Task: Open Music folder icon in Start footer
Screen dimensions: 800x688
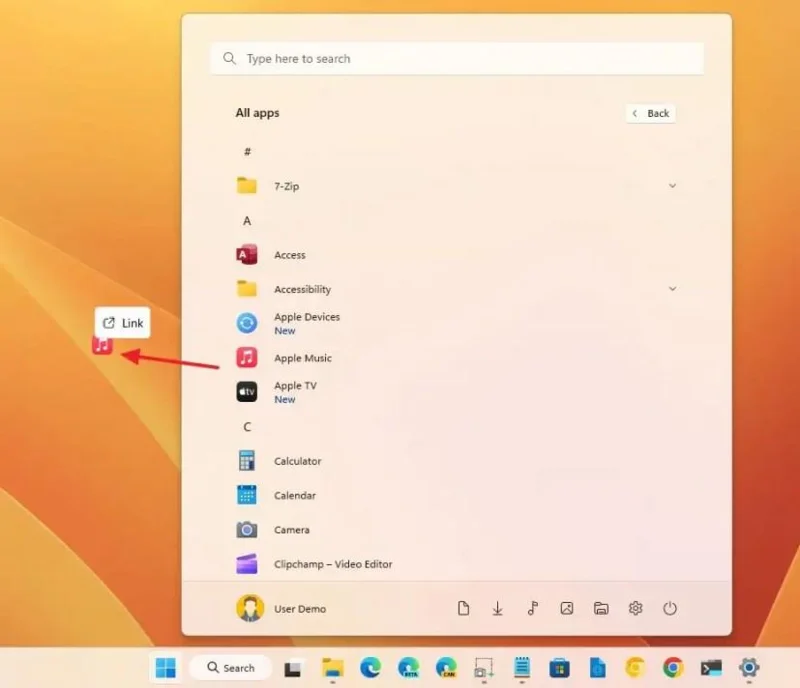Action: [x=532, y=608]
